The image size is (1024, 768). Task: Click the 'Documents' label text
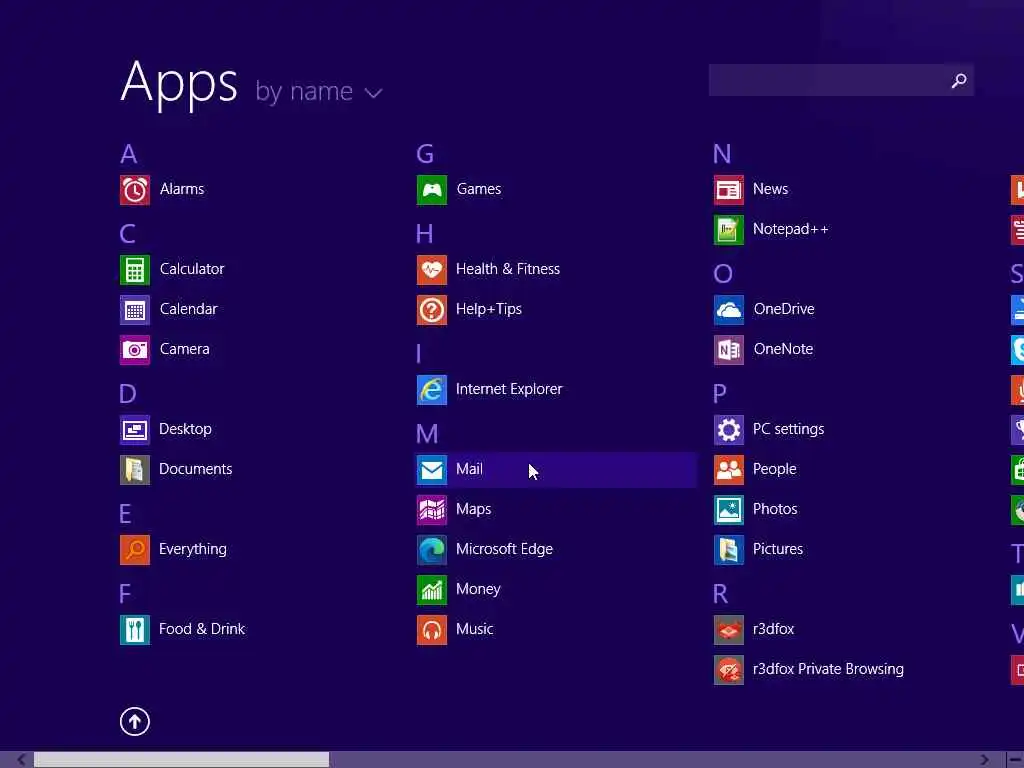(195, 469)
